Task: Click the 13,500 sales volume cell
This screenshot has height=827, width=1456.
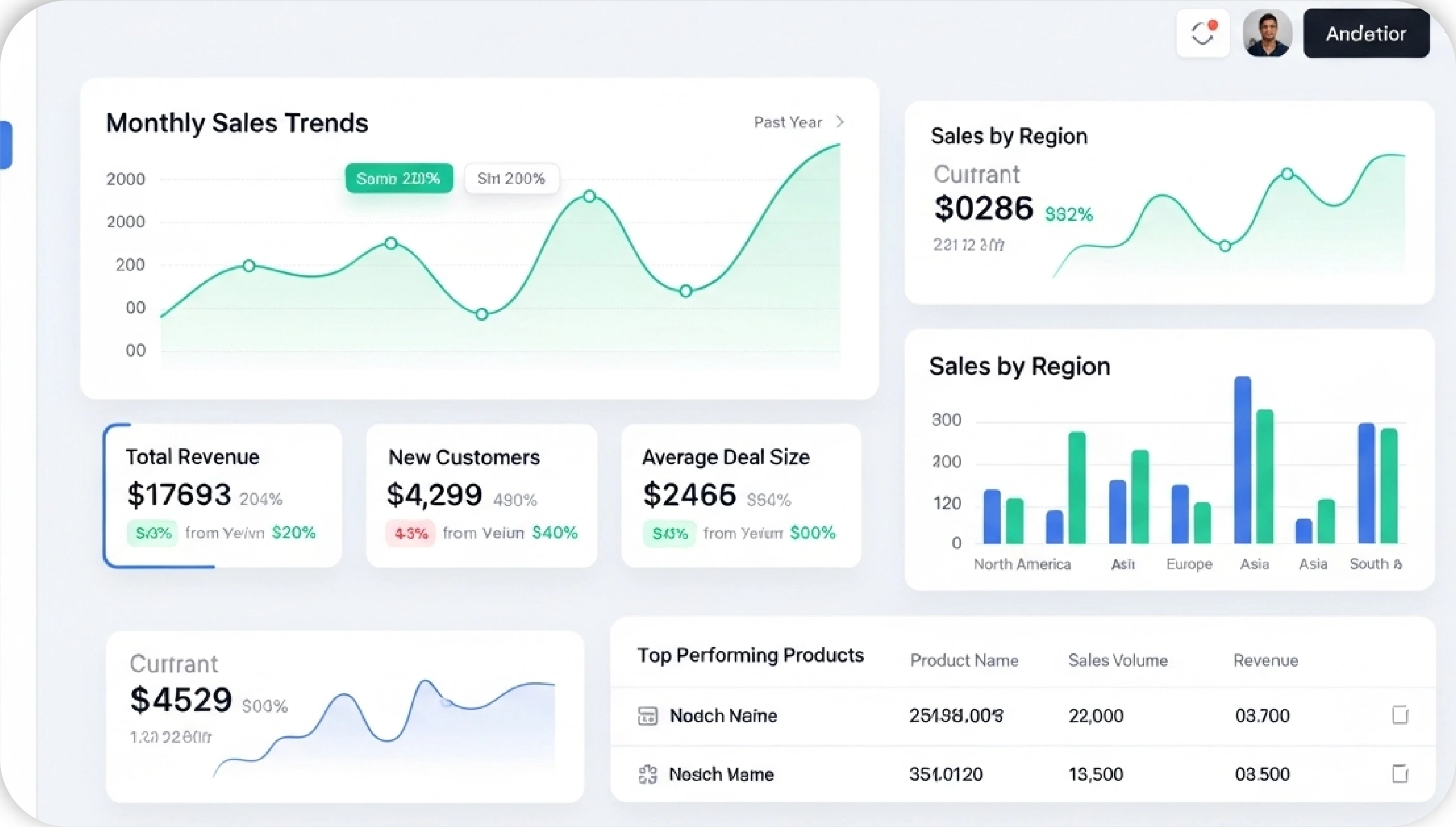Action: point(1096,774)
